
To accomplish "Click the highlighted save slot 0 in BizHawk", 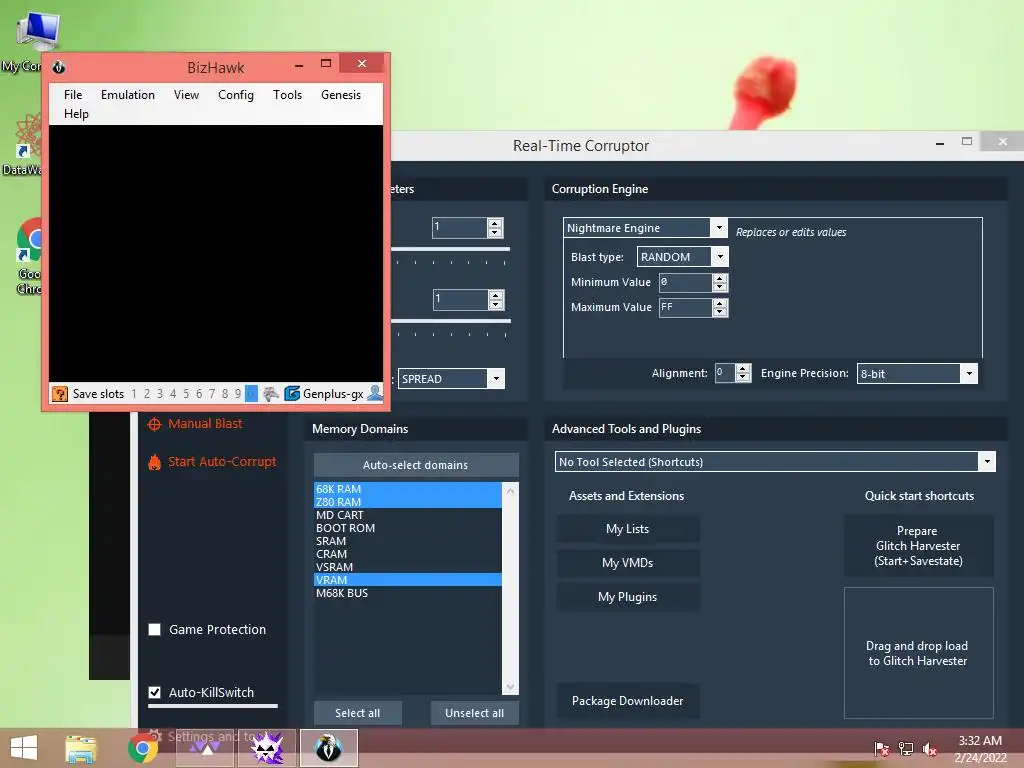I will coord(251,394).
